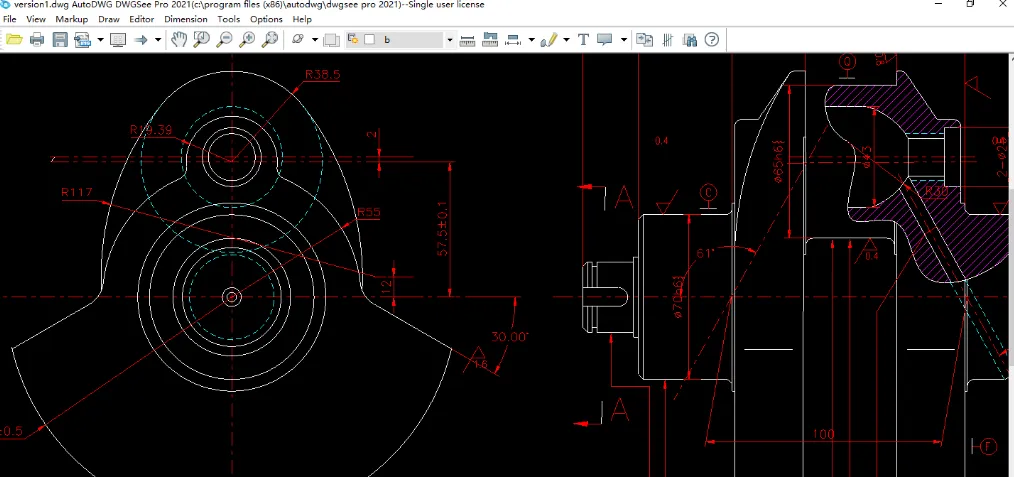Select the linear dimension tool

pyautogui.click(x=513, y=40)
